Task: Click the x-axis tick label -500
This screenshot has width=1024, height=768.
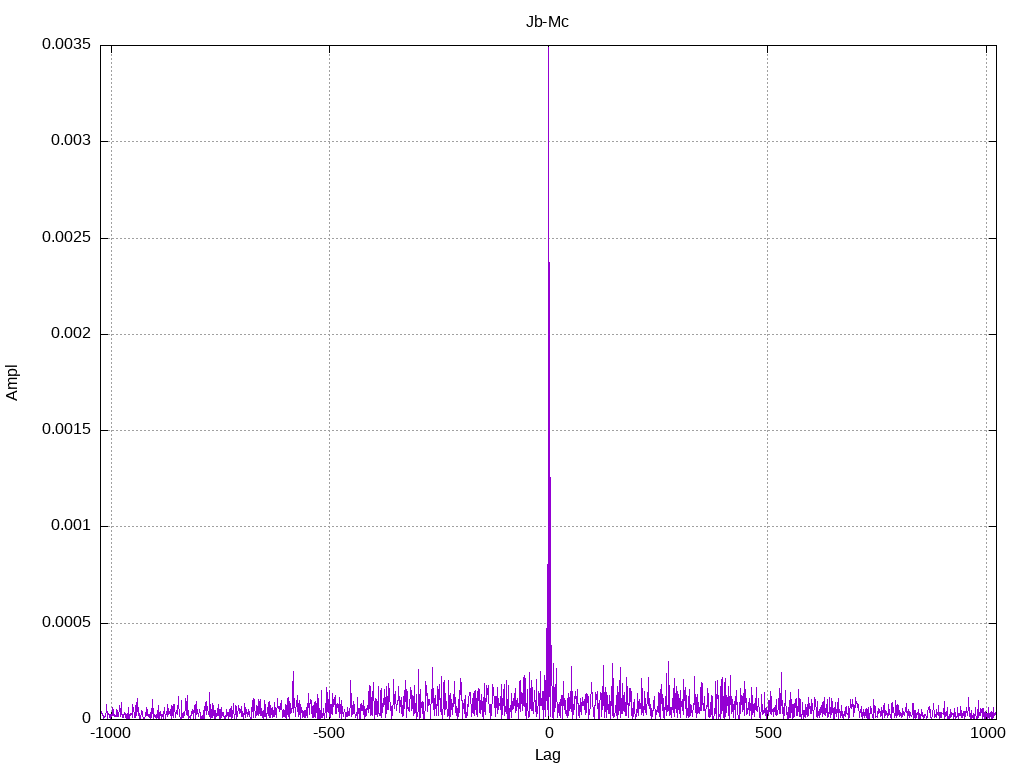Action: pyautogui.click(x=328, y=733)
